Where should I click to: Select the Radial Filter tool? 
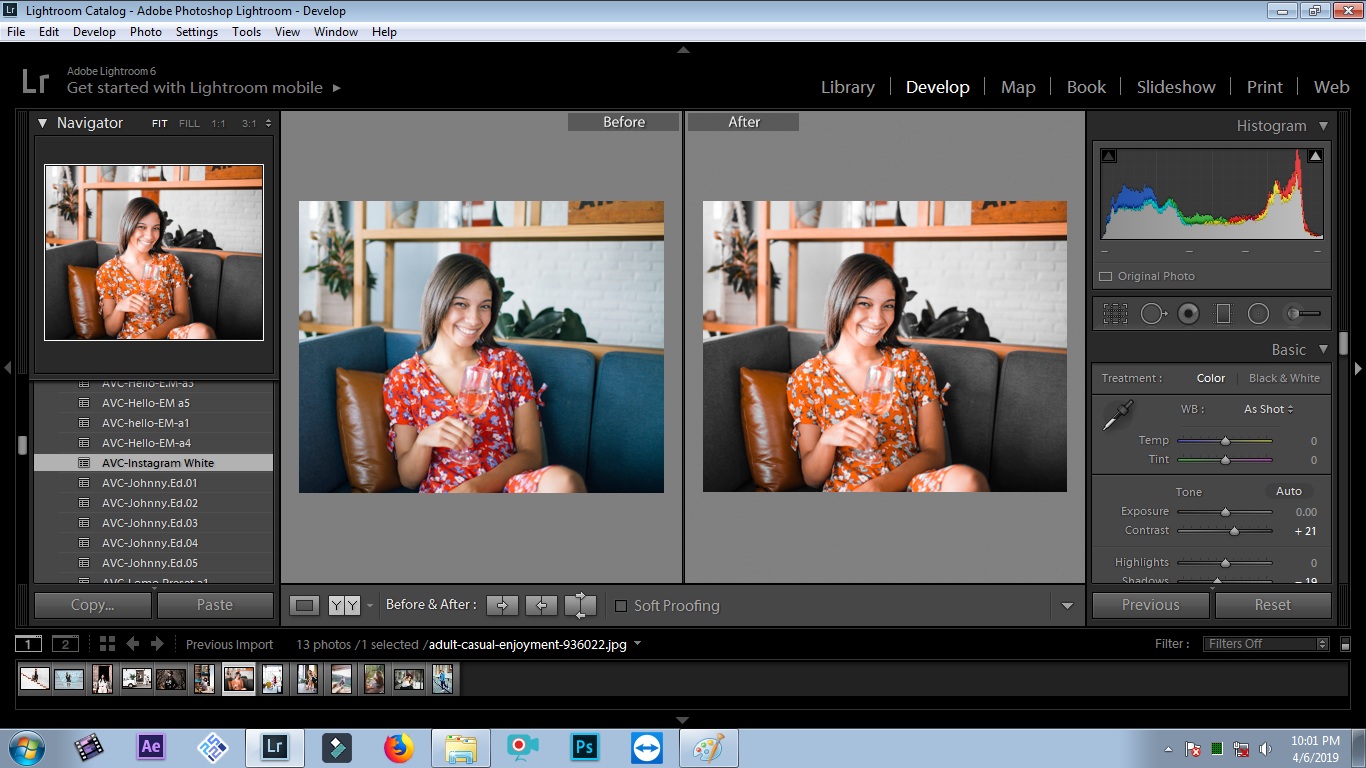pos(1258,314)
